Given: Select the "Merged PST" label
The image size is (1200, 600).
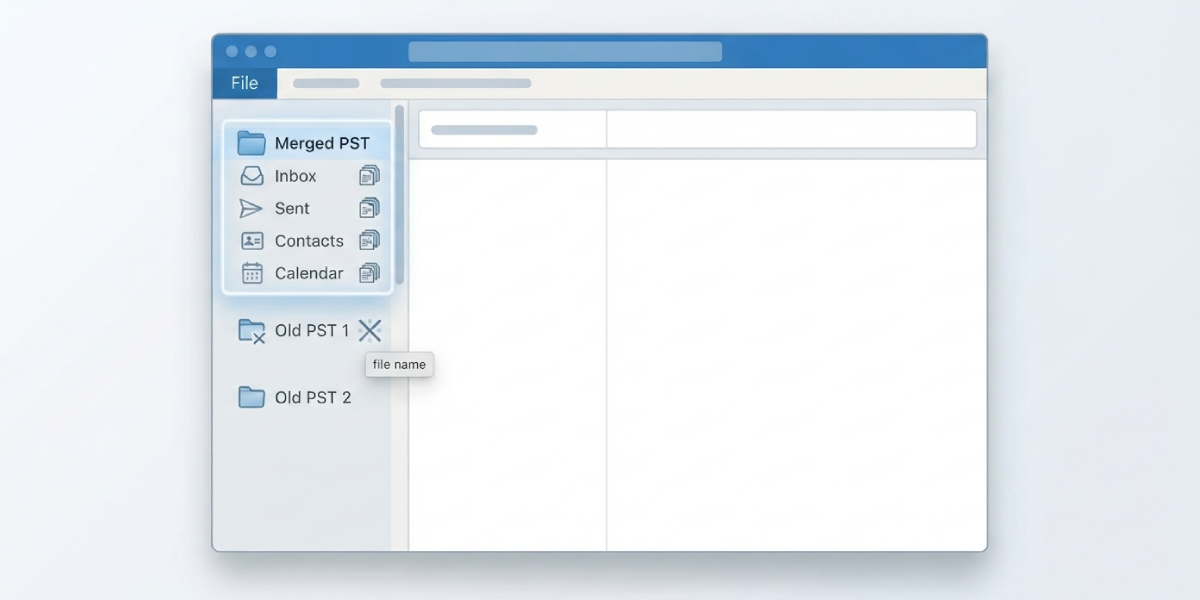Looking at the screenshot, I should pos(322,143).
